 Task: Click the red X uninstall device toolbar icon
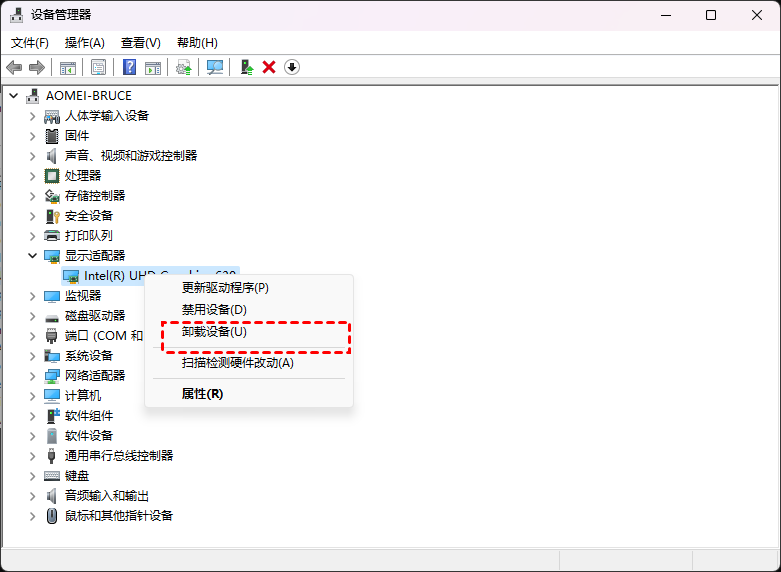[x=269, y=67]
